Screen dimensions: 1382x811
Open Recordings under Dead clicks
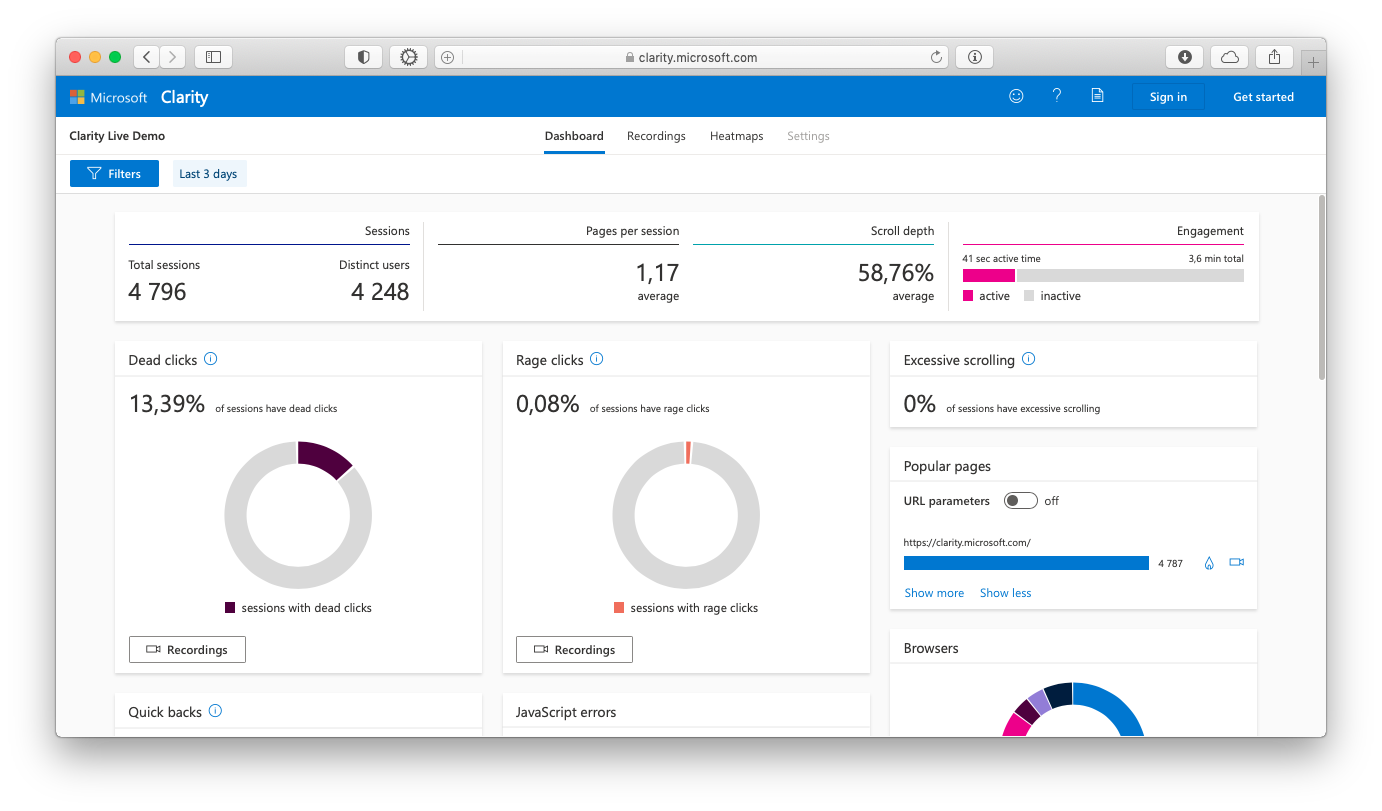click(187, 649)
